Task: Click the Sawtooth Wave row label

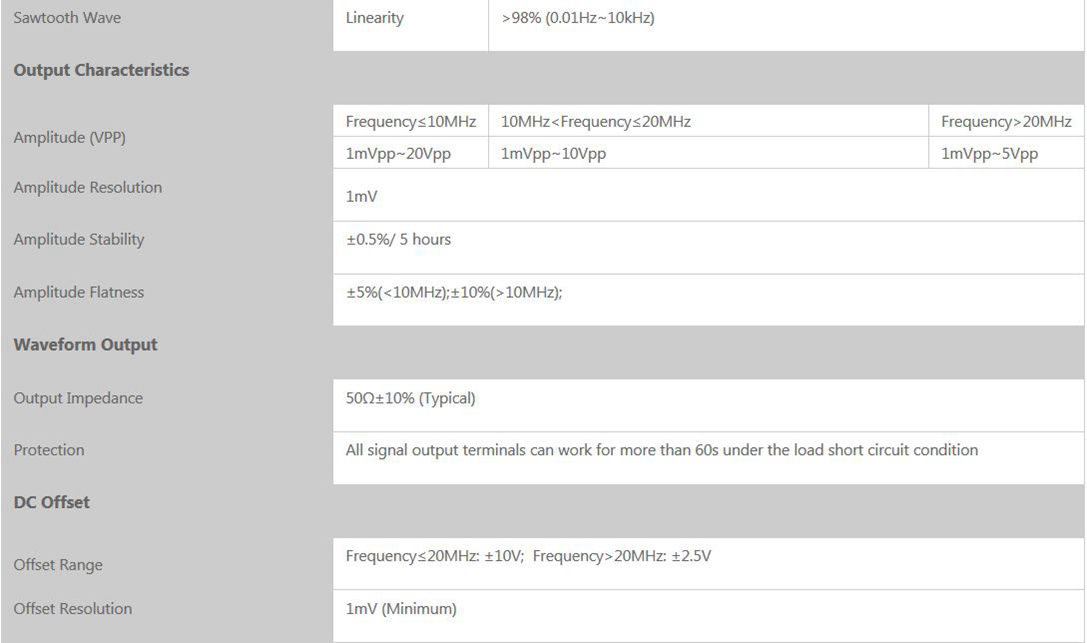Action: 67,18
